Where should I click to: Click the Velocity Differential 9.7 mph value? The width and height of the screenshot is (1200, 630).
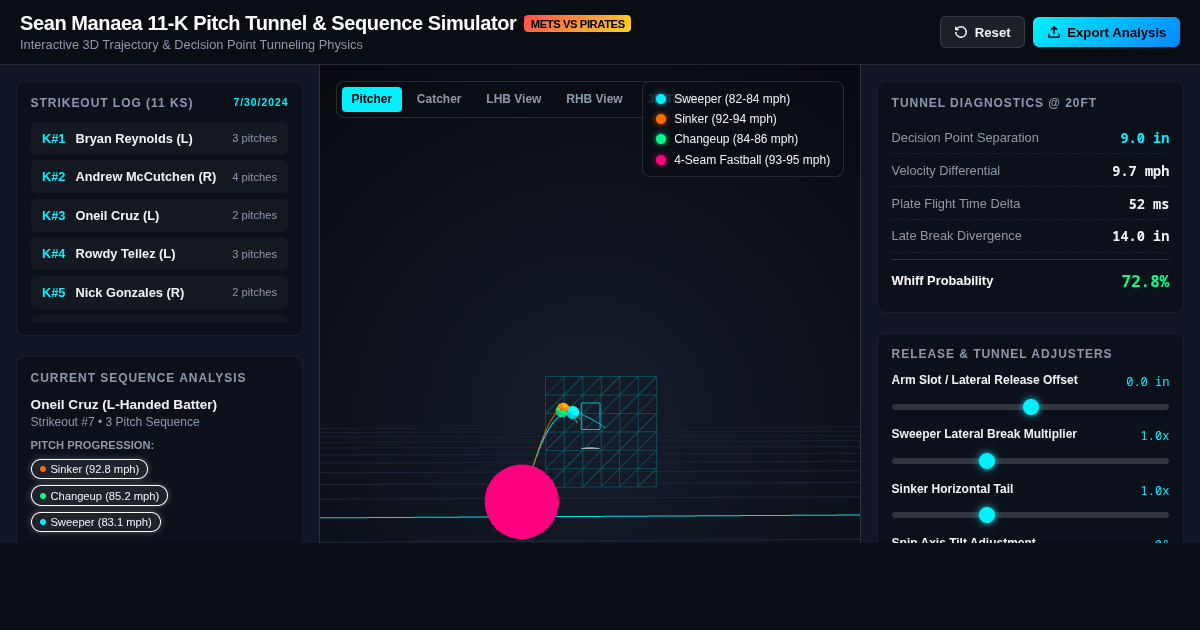tap(1141, 171)
